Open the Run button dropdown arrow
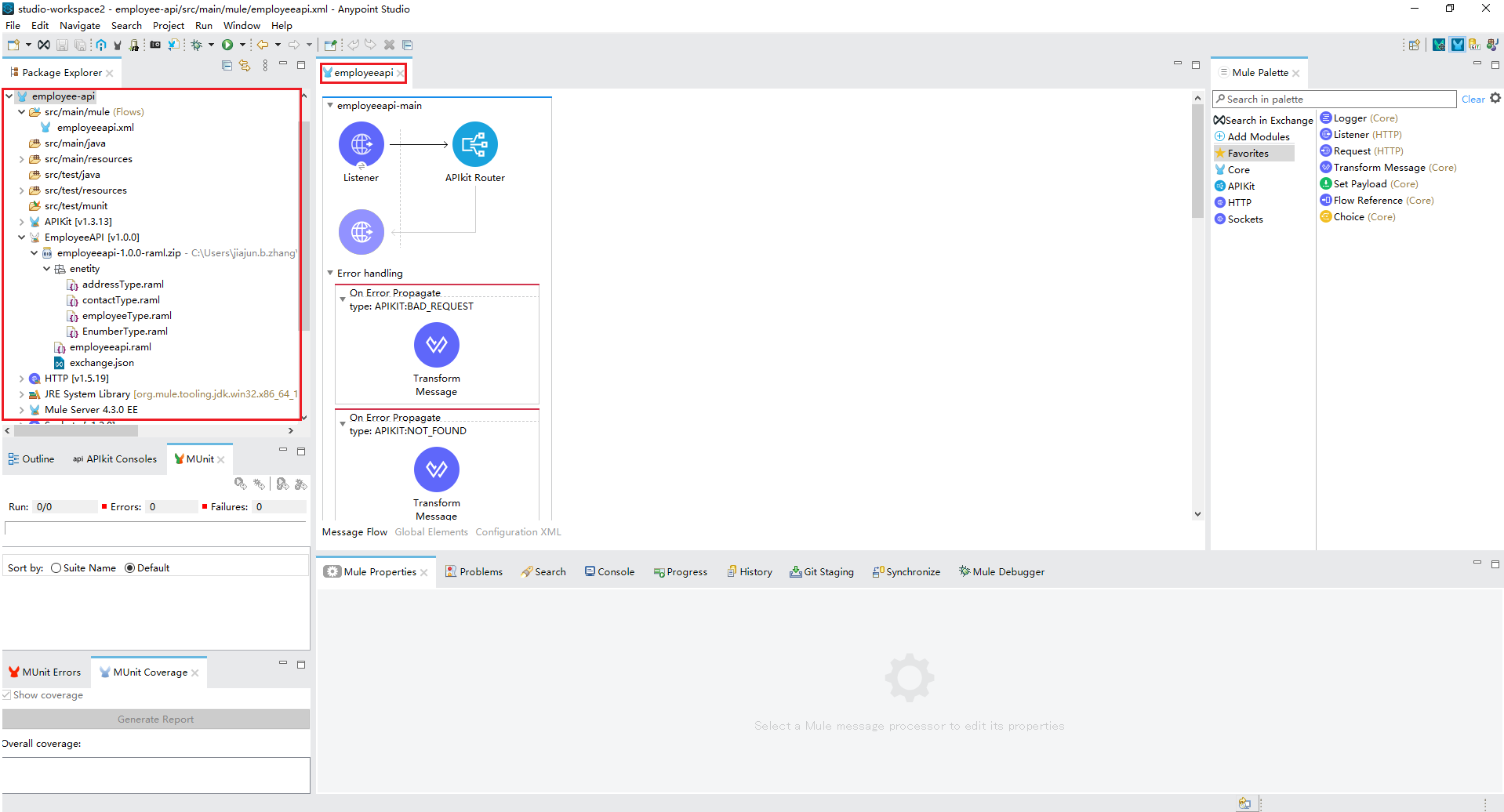The height and width of the screenshot is (812, 1504). click(x=242, y=45)
